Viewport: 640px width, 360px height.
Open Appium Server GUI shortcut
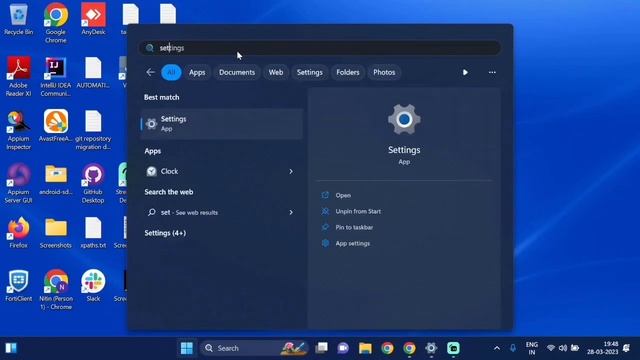tap(18, 183)
